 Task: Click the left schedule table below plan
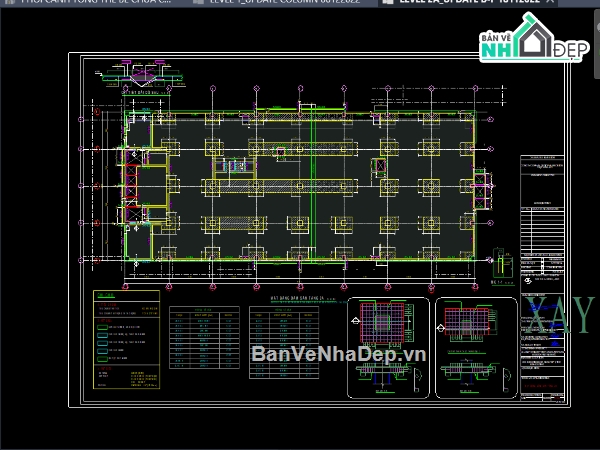click(x=204, y=337)
